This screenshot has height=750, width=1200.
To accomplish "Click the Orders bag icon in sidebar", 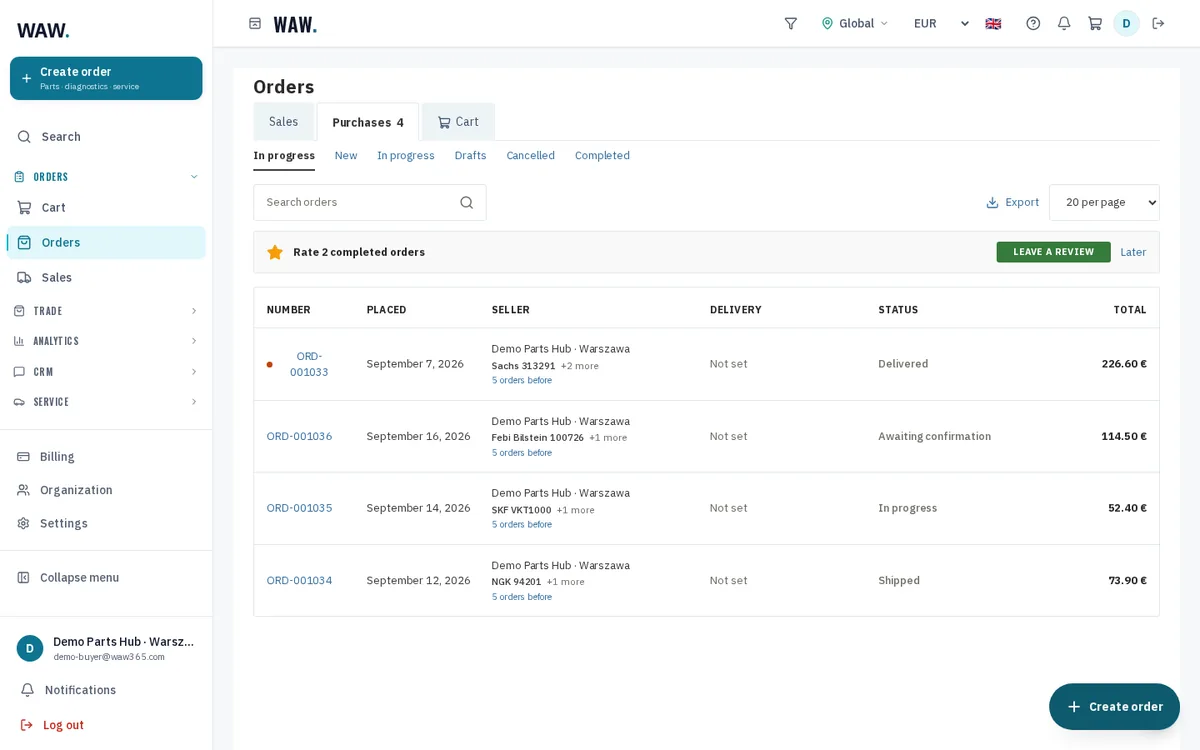I will [24, 242].
